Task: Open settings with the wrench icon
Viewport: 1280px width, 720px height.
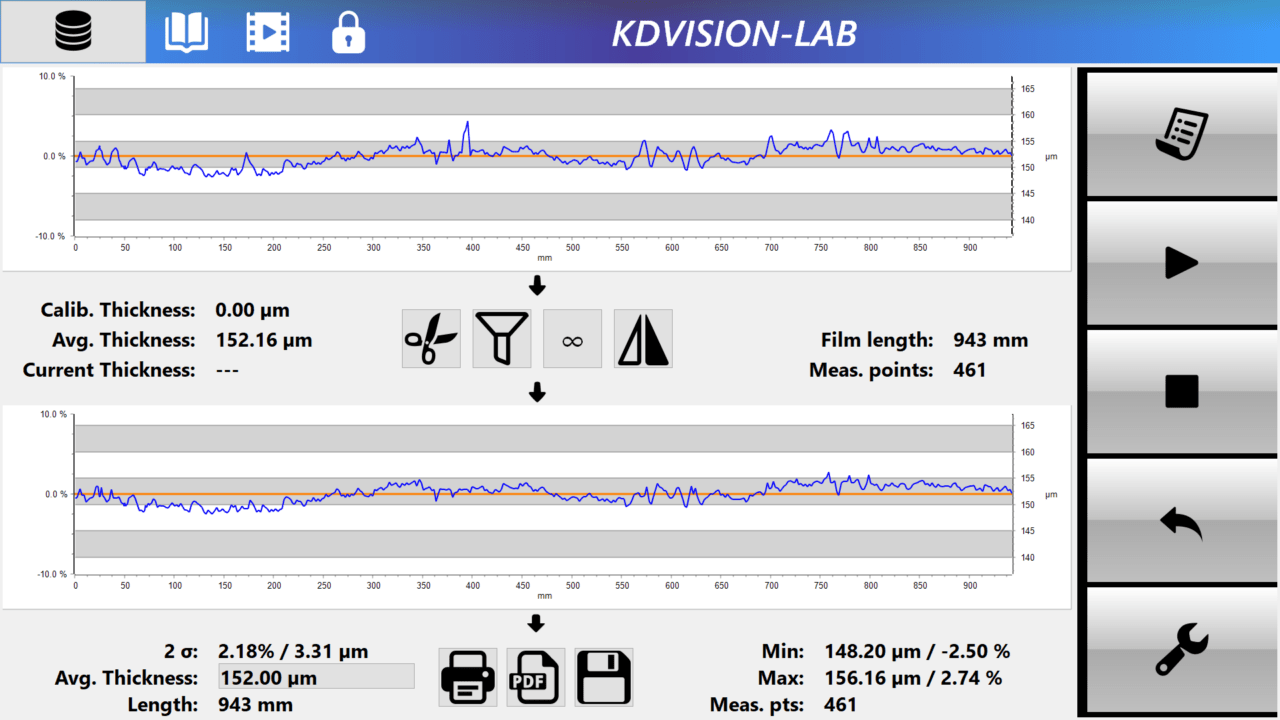Action: click(x=1180, y=650)
